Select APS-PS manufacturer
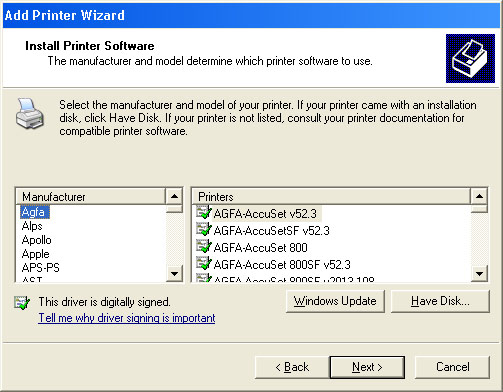The height and width of the screenshot is (392, 503). (40, 268)
